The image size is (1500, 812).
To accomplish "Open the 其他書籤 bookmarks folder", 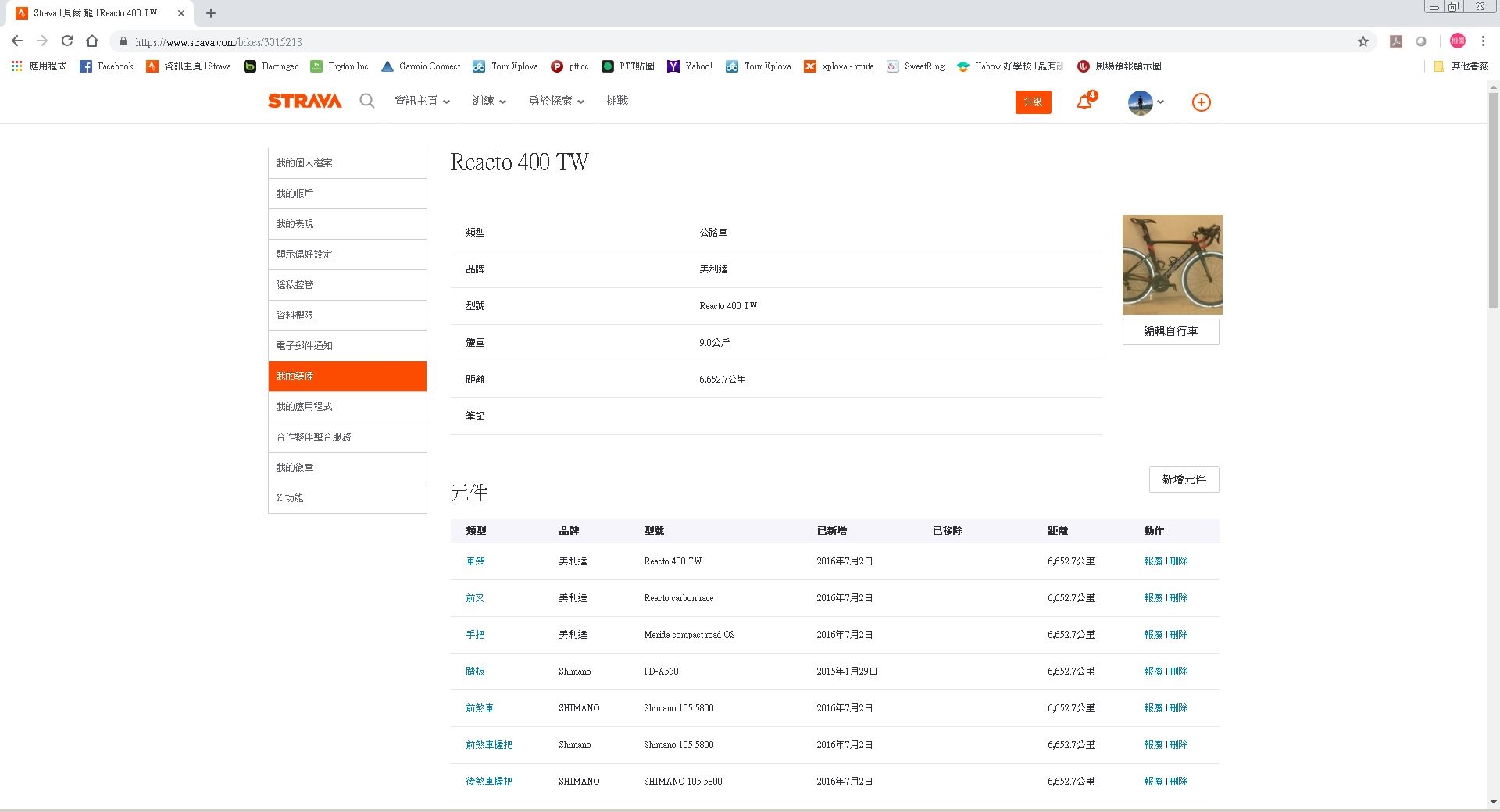I will point(1461,66).
